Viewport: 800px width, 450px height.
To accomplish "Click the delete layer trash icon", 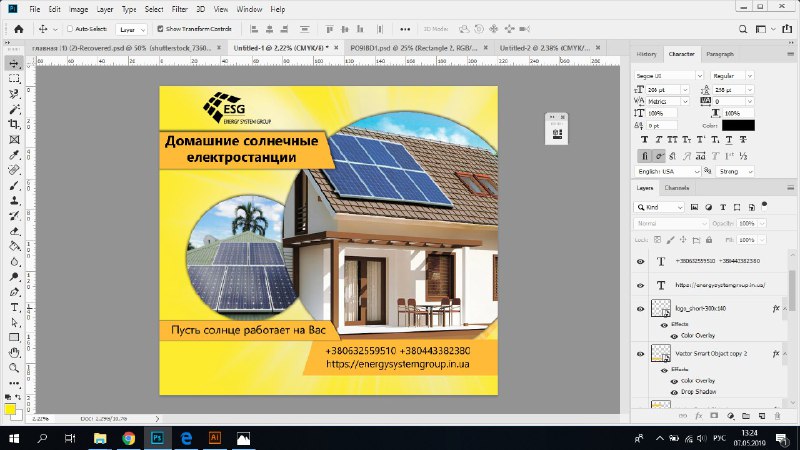I will point(778,416).
